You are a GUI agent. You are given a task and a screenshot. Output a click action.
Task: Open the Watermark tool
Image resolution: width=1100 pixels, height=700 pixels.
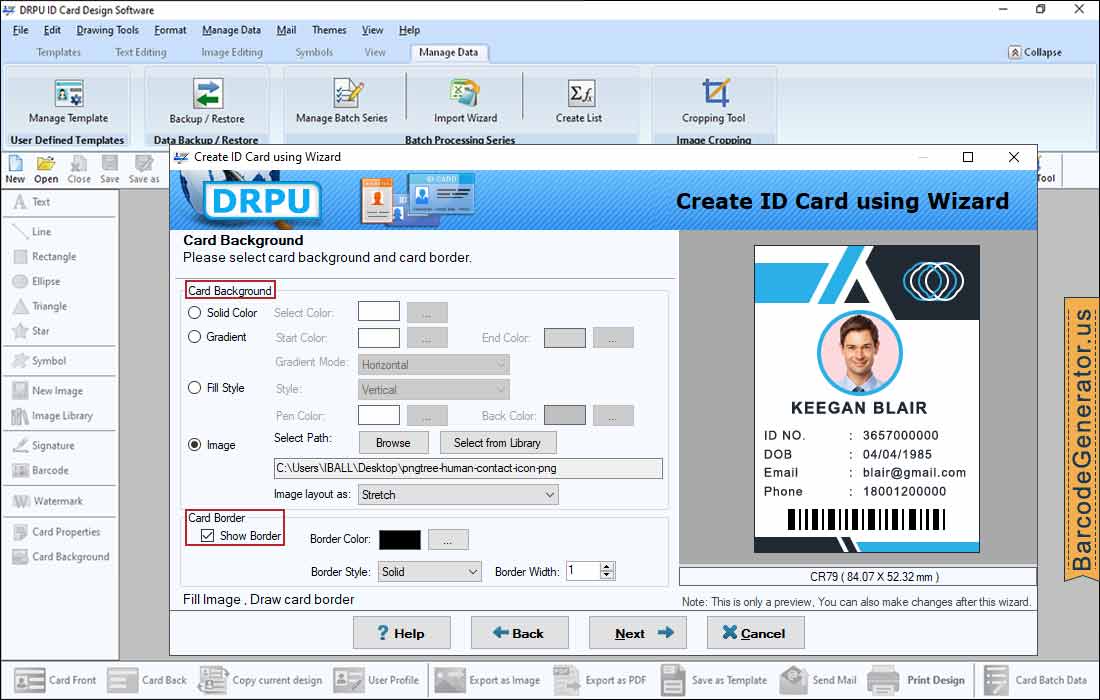click(48, 502)
